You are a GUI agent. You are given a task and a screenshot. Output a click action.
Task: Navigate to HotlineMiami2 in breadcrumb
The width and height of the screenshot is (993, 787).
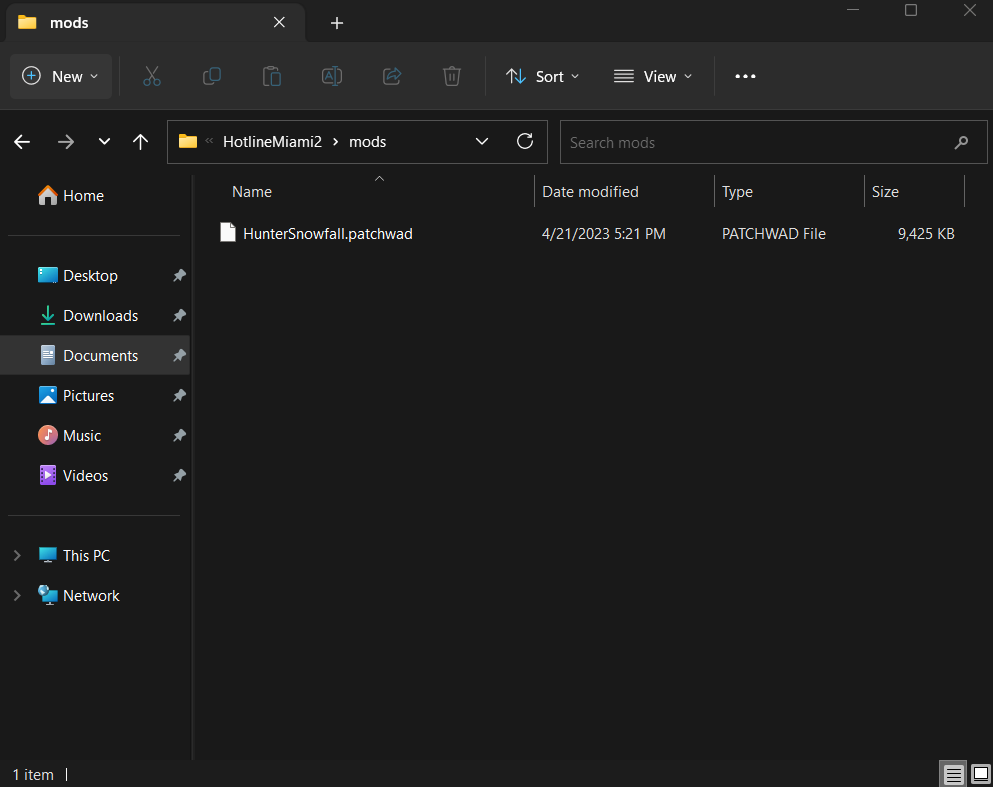point(272,142)
